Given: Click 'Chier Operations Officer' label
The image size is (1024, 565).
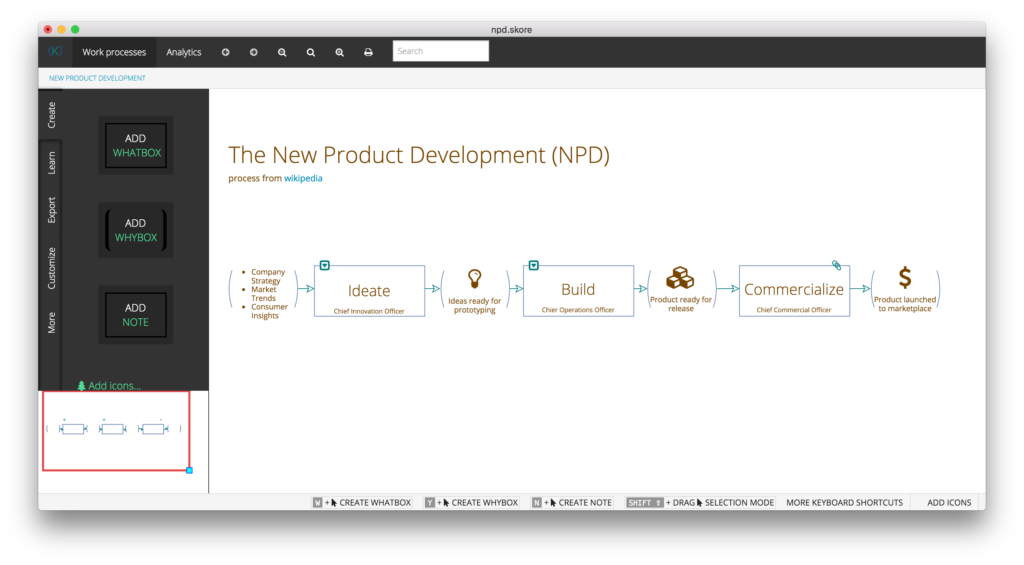Looking at the screenshot, I should coord(578,310).
